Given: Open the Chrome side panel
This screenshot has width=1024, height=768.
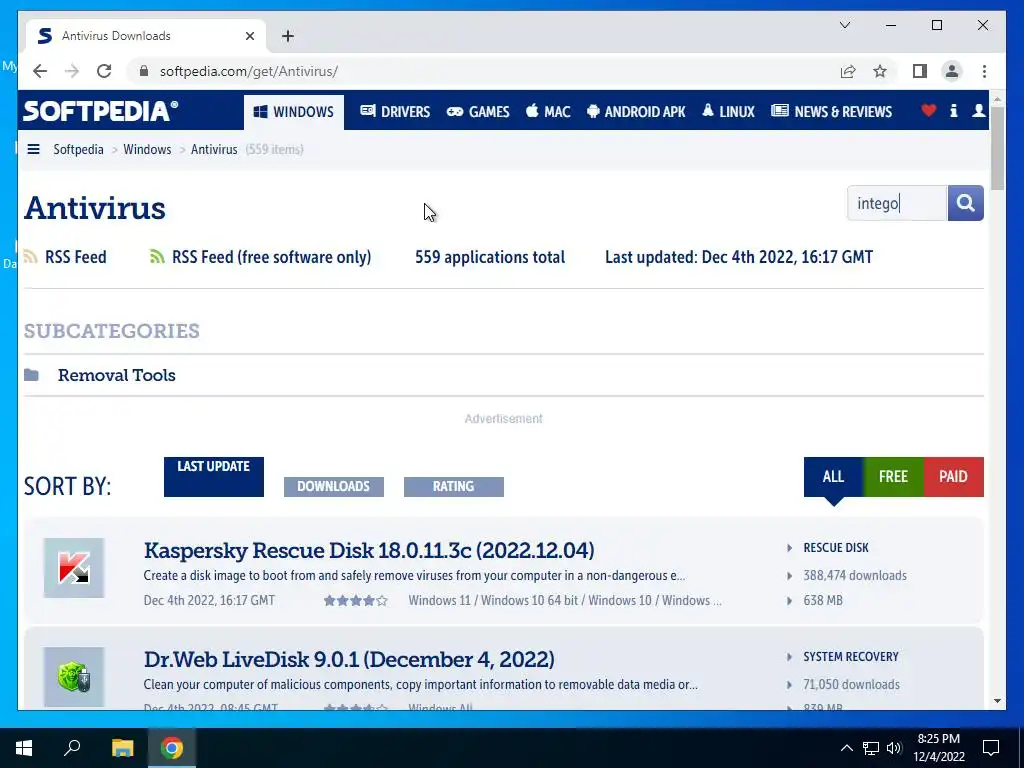Looking at the screenshot, I should tap(920, 71).
